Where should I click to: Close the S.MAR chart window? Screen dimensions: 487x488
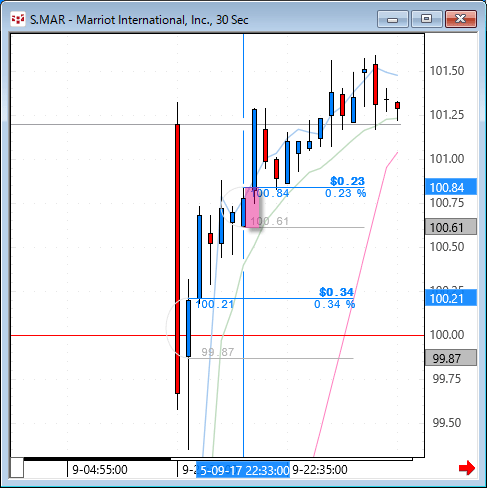[x=461, y=19]
